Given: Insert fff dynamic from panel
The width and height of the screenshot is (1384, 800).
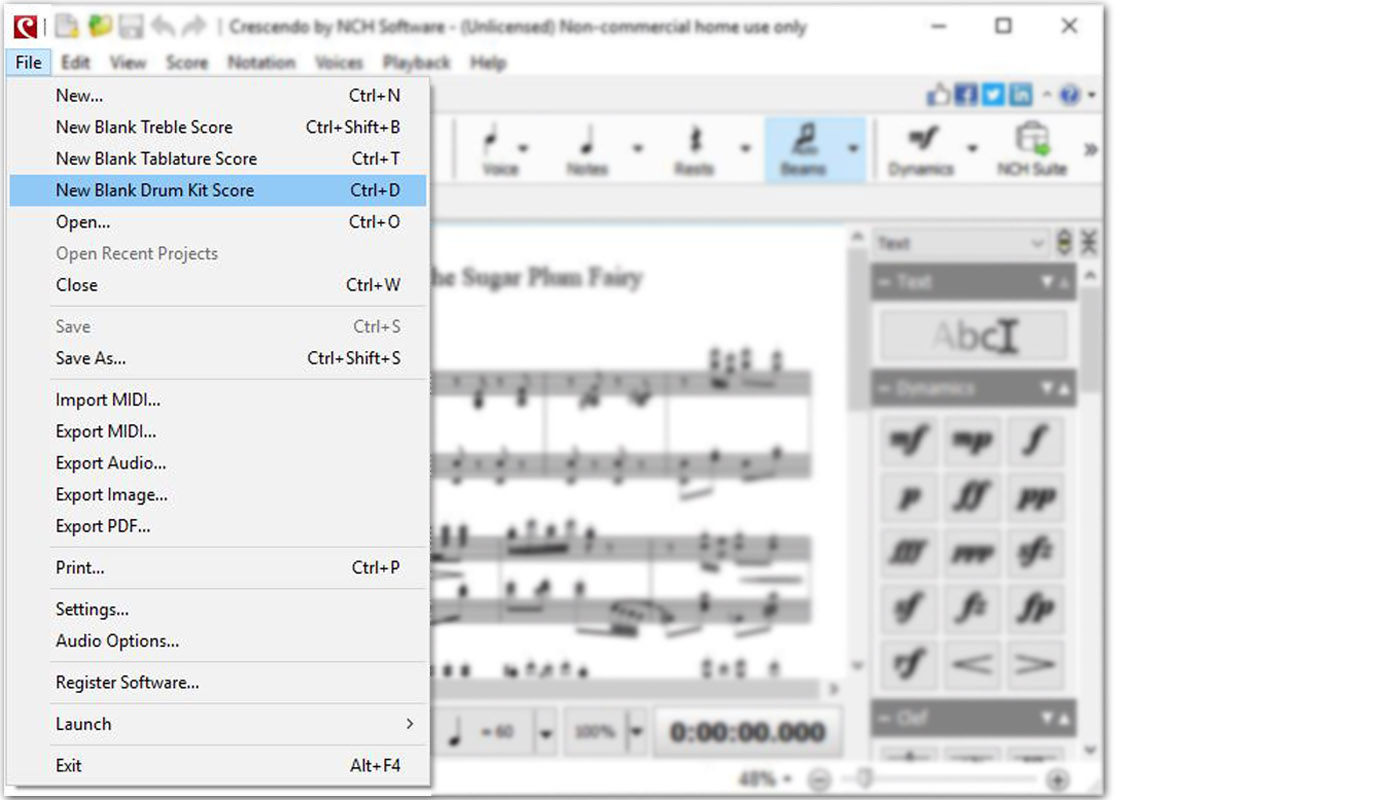Looking at the screenshot, I should tap(909, 553).
